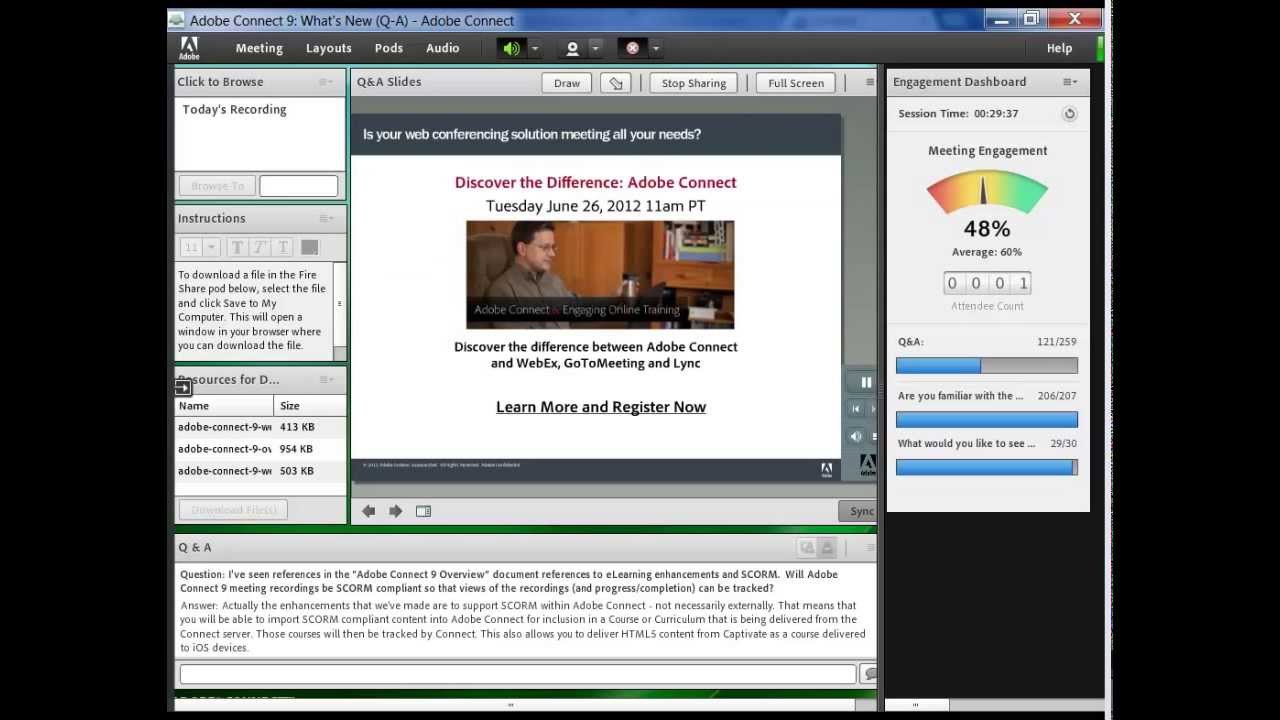Open the Meeting menu
The image size is (1280, 720).
(259, 48)
